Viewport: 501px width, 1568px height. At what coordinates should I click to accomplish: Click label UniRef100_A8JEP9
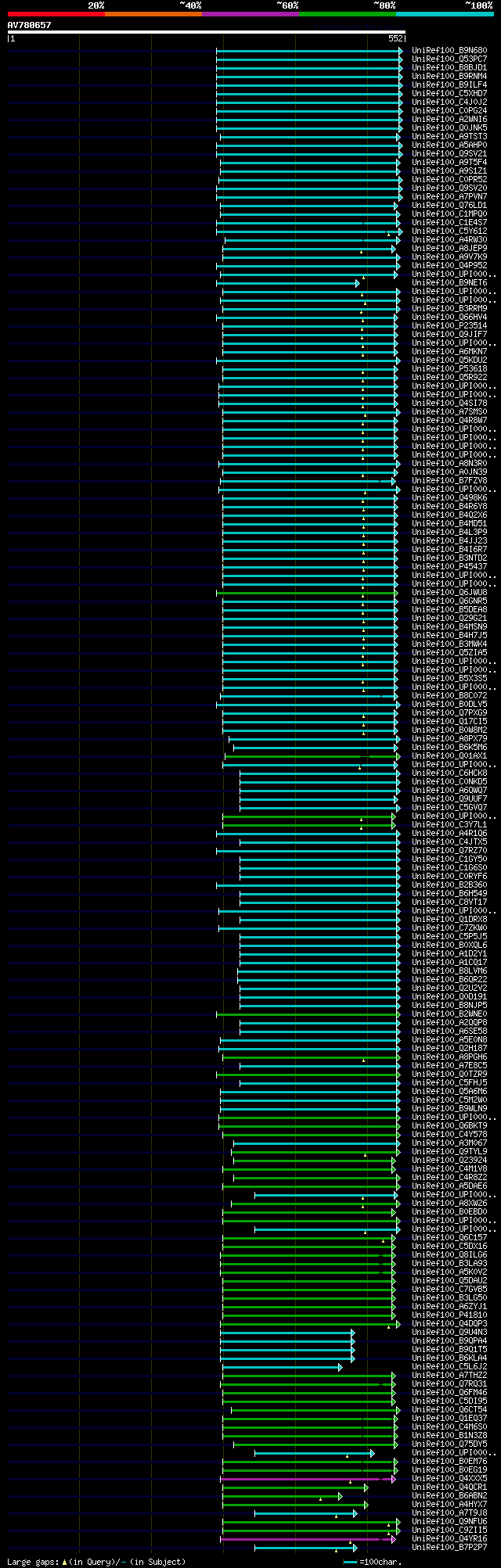coord(449,248)
